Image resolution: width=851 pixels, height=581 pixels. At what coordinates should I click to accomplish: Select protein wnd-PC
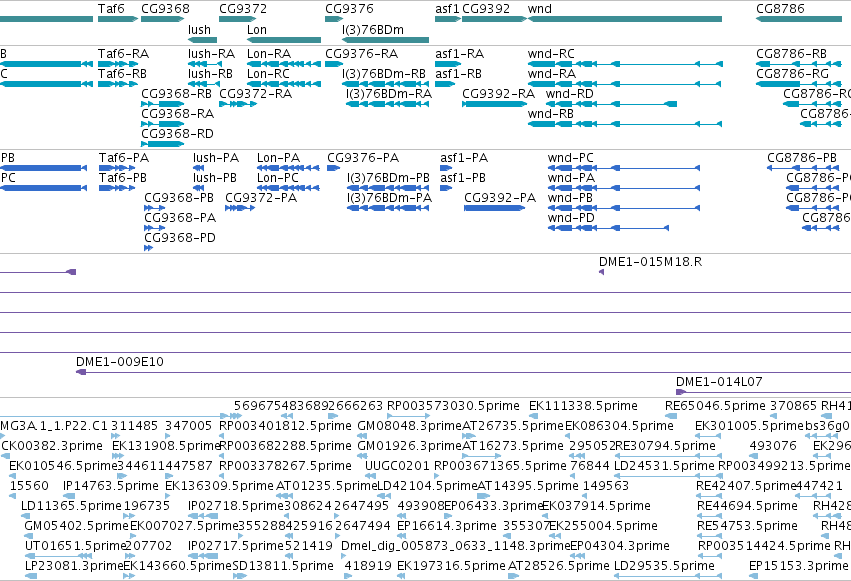(x=624, y=168)
